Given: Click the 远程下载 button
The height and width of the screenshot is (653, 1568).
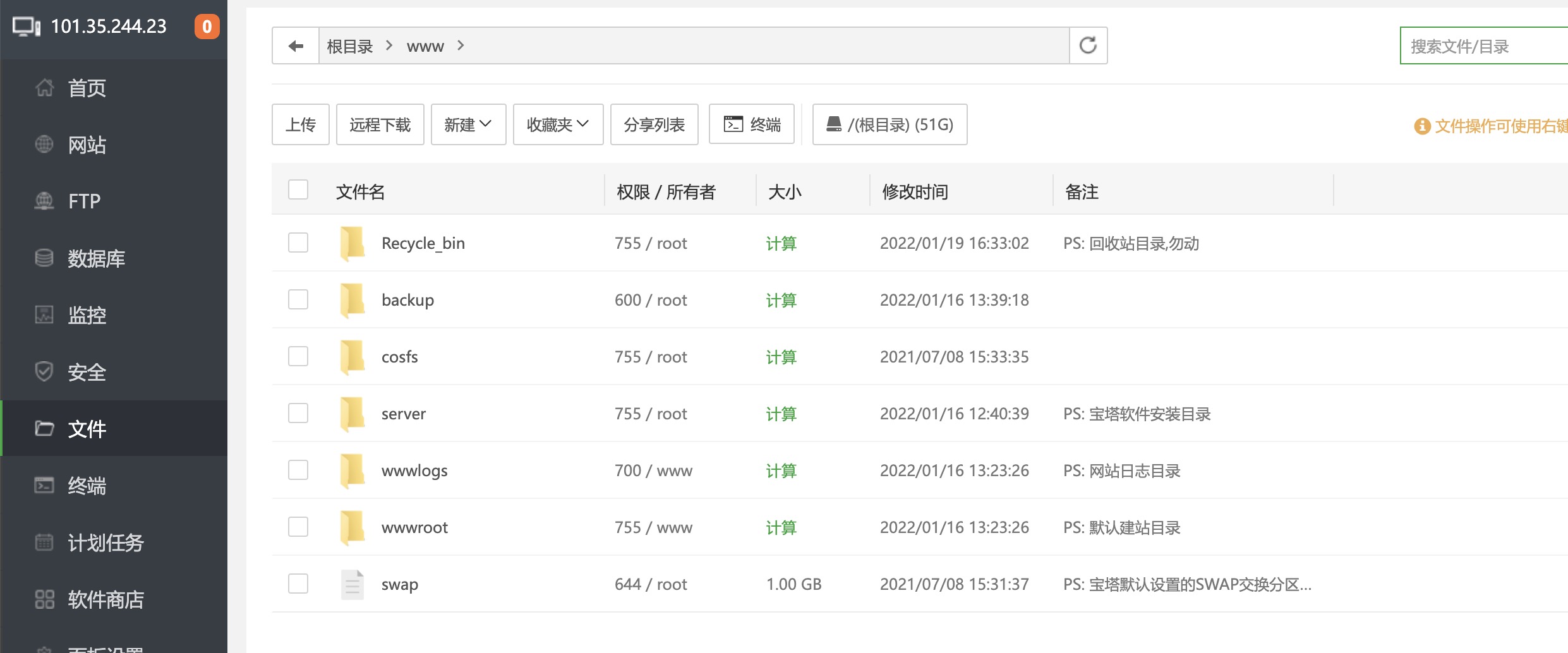Looking at the screenshot, I should [380, 124].
